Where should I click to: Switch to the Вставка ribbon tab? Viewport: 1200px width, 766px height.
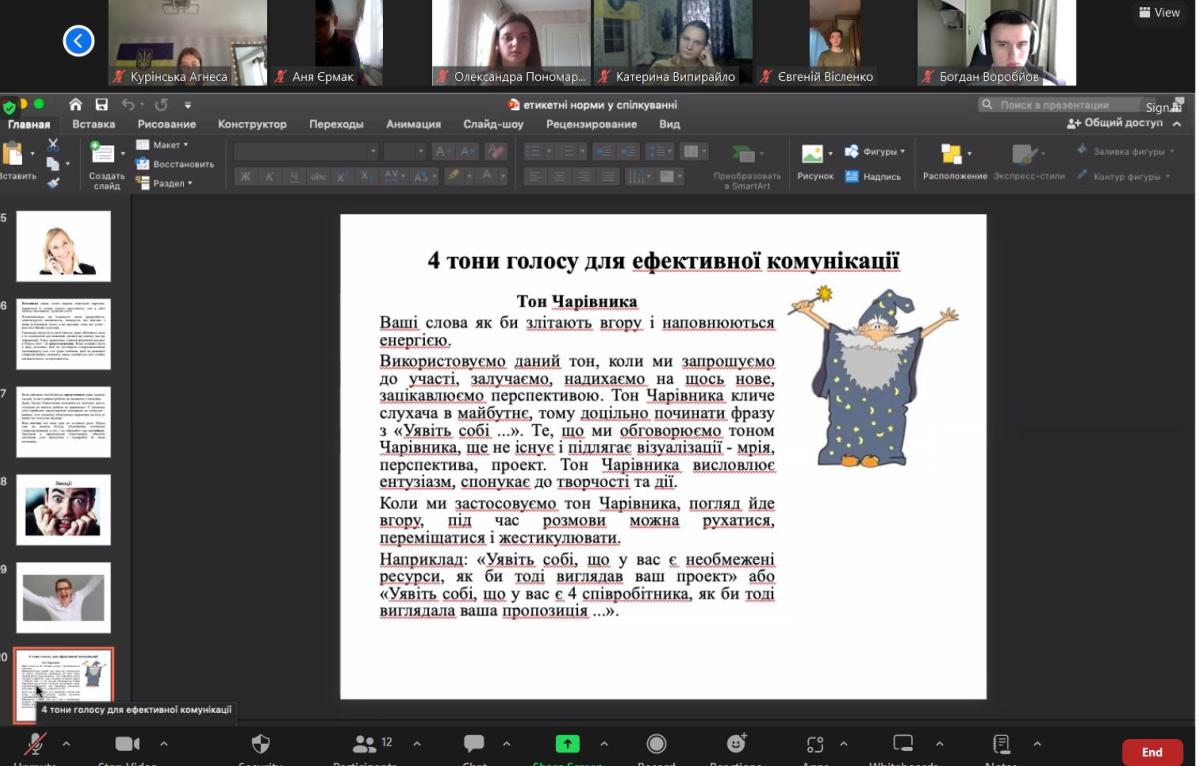[x=93, y=125]
